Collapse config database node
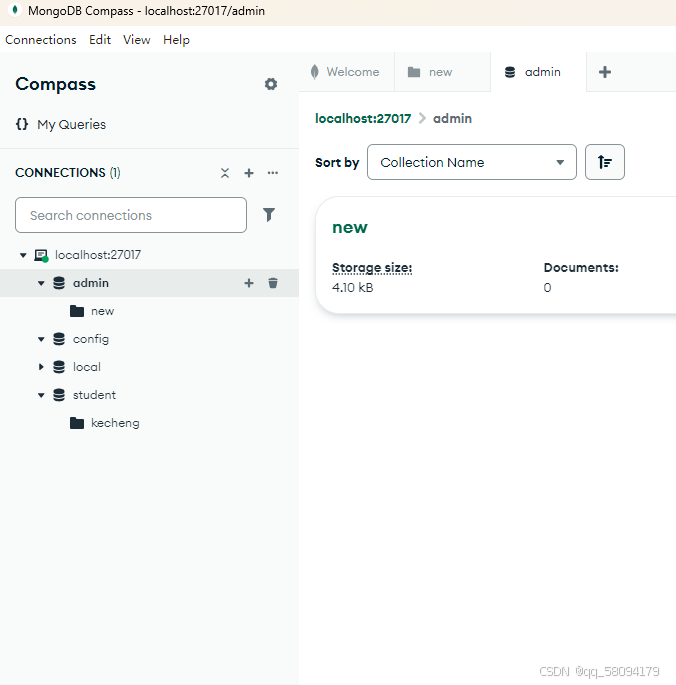 (x=41, y=339)
